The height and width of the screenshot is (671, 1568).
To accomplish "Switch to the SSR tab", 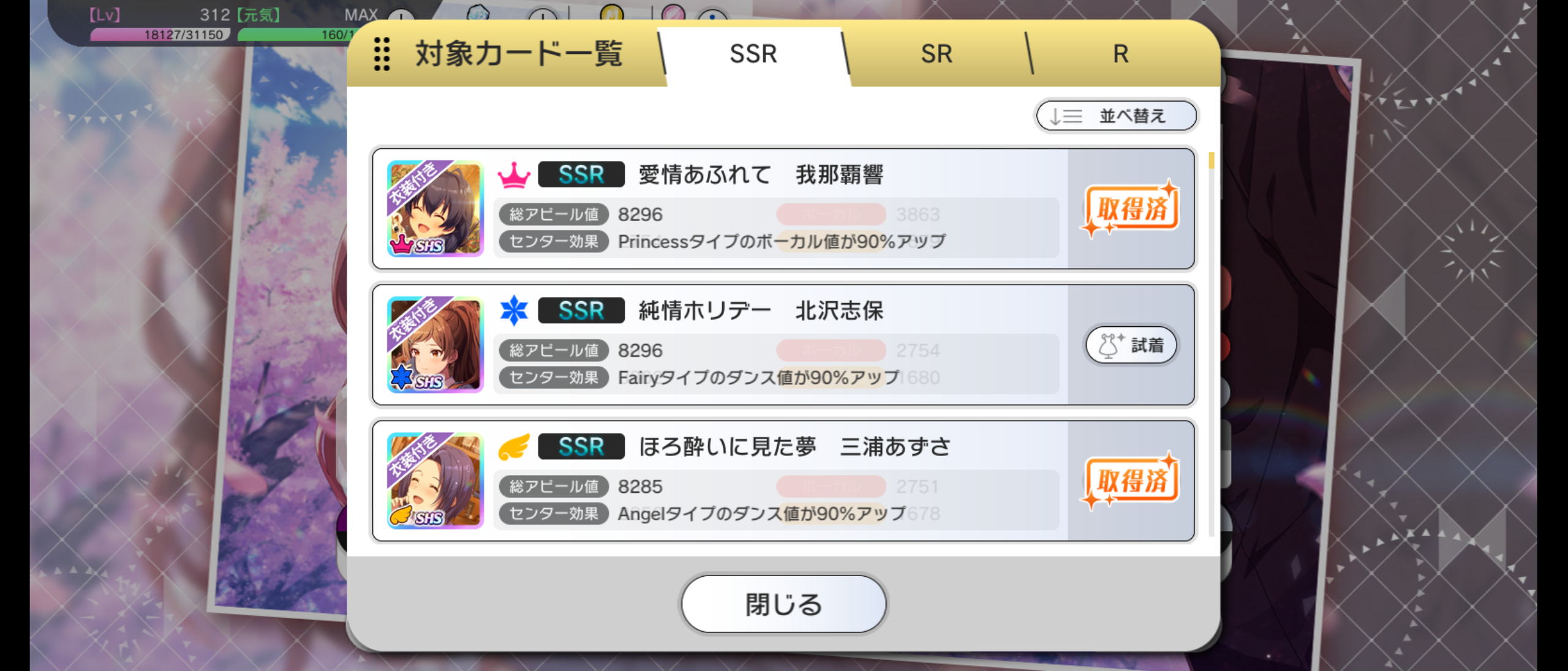I will [753, 54].
